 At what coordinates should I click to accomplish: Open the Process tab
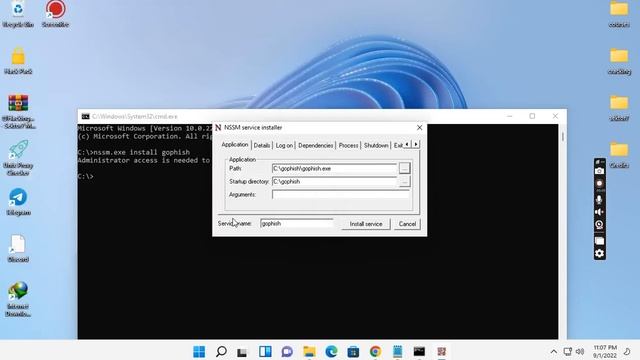(349, 145)
